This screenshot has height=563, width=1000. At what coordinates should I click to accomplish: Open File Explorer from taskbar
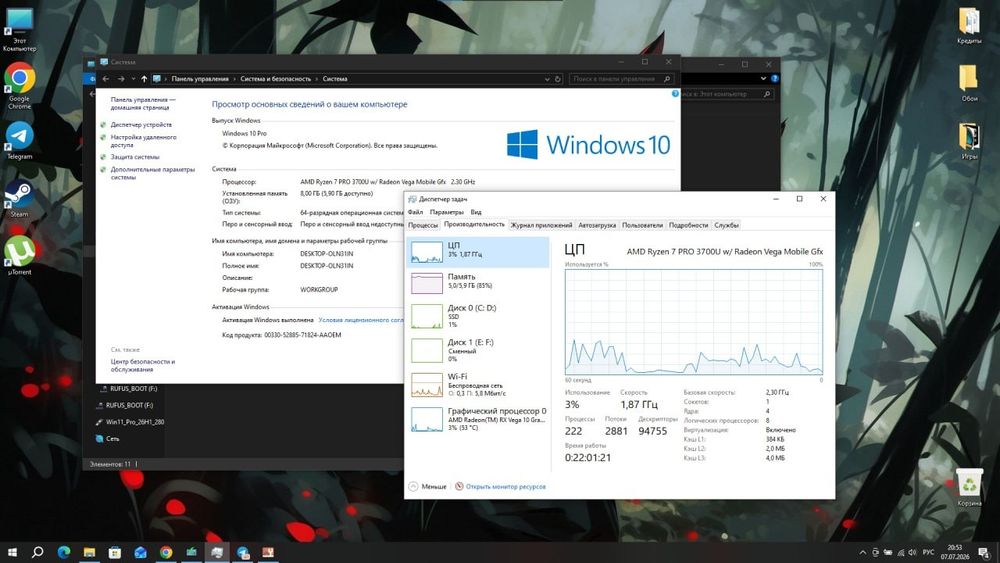[x=89, y=552]
